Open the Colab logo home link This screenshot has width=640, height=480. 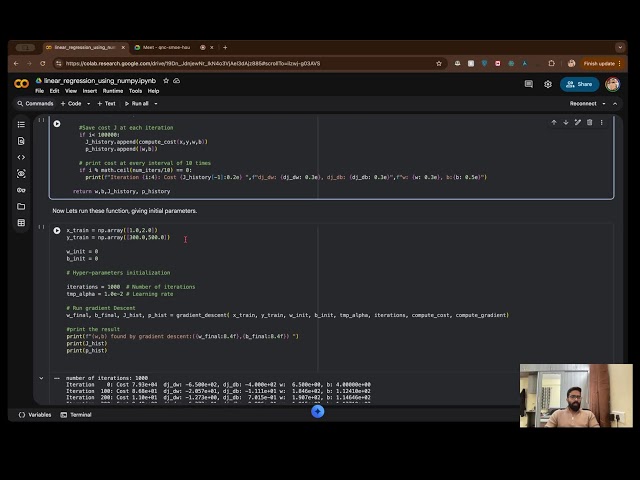pyautogui.click(x=21, y=84)
